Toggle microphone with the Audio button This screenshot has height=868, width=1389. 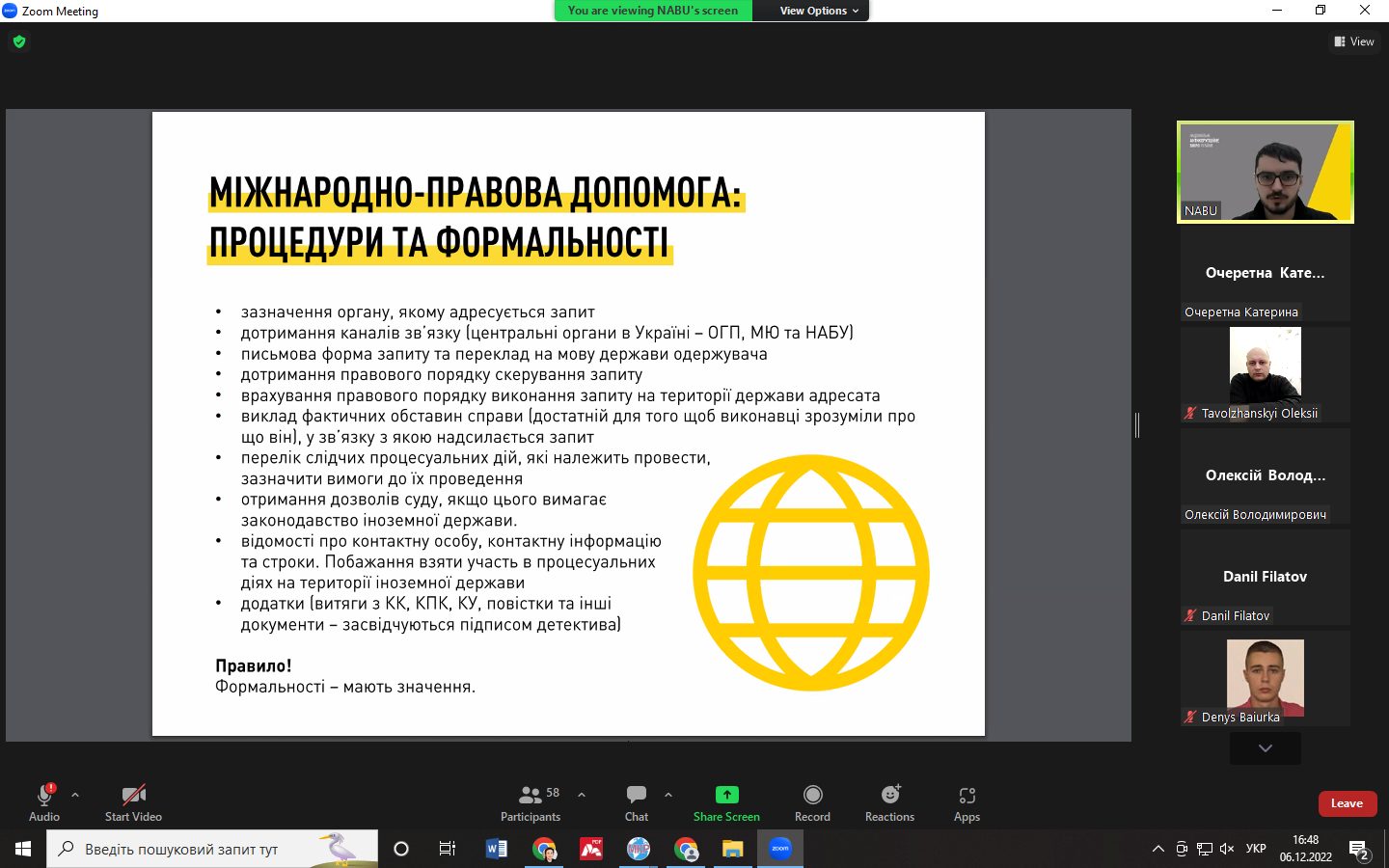44,796
